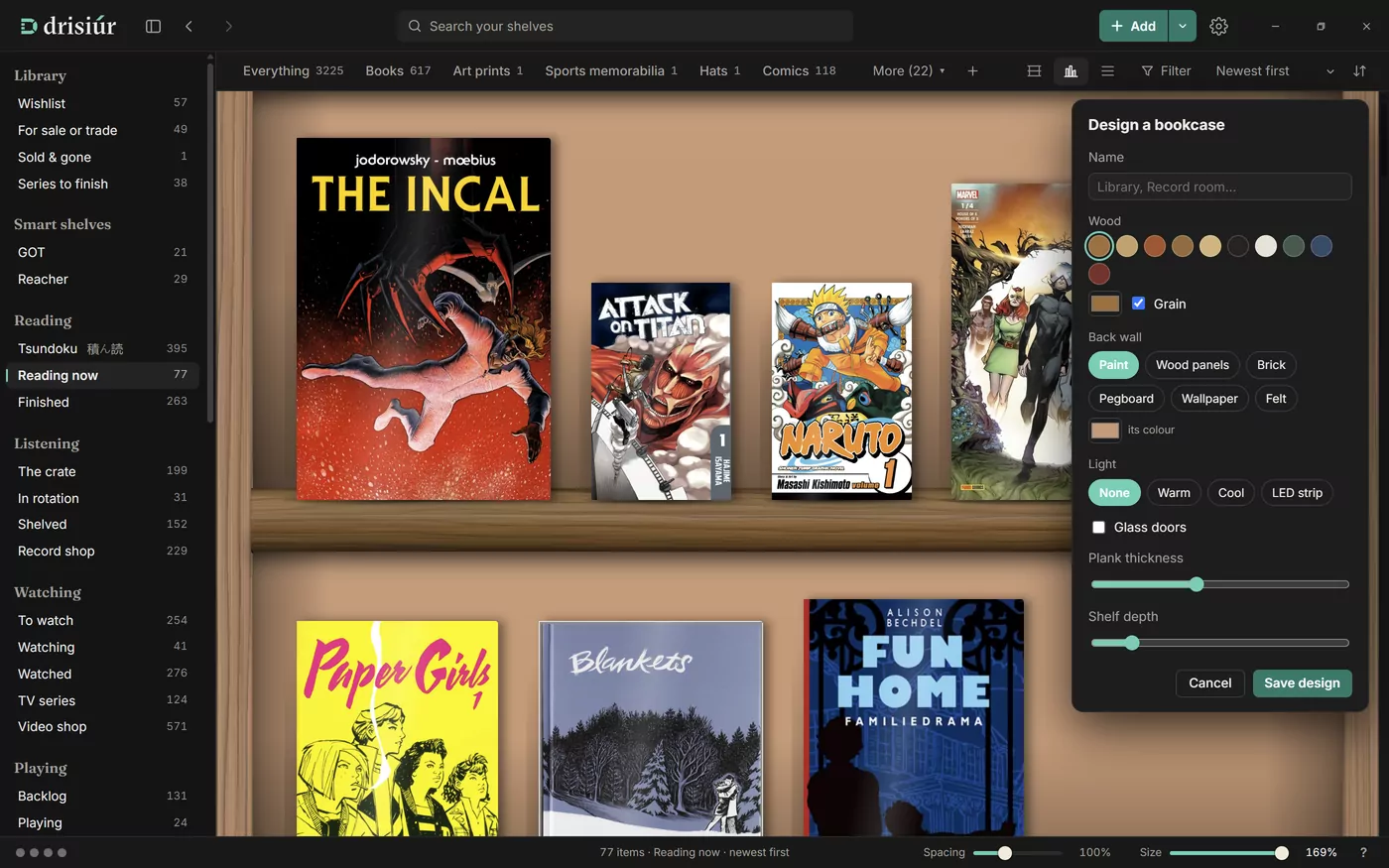The height and width of the screenshot is (868, 1389).
Task: Click the Search your shelves box
Action: coord(625,27)
